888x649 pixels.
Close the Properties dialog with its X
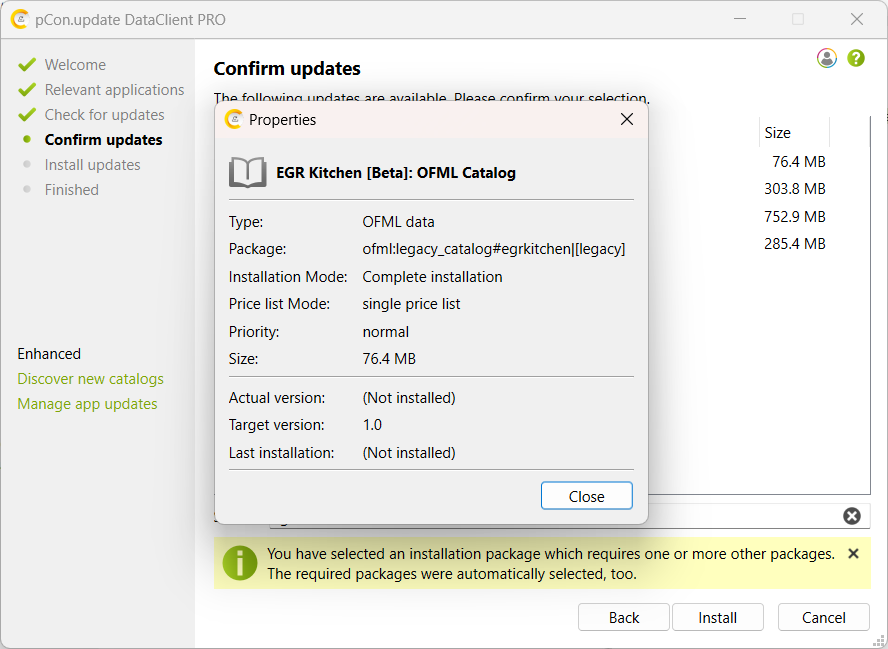[x=626, y=119]
